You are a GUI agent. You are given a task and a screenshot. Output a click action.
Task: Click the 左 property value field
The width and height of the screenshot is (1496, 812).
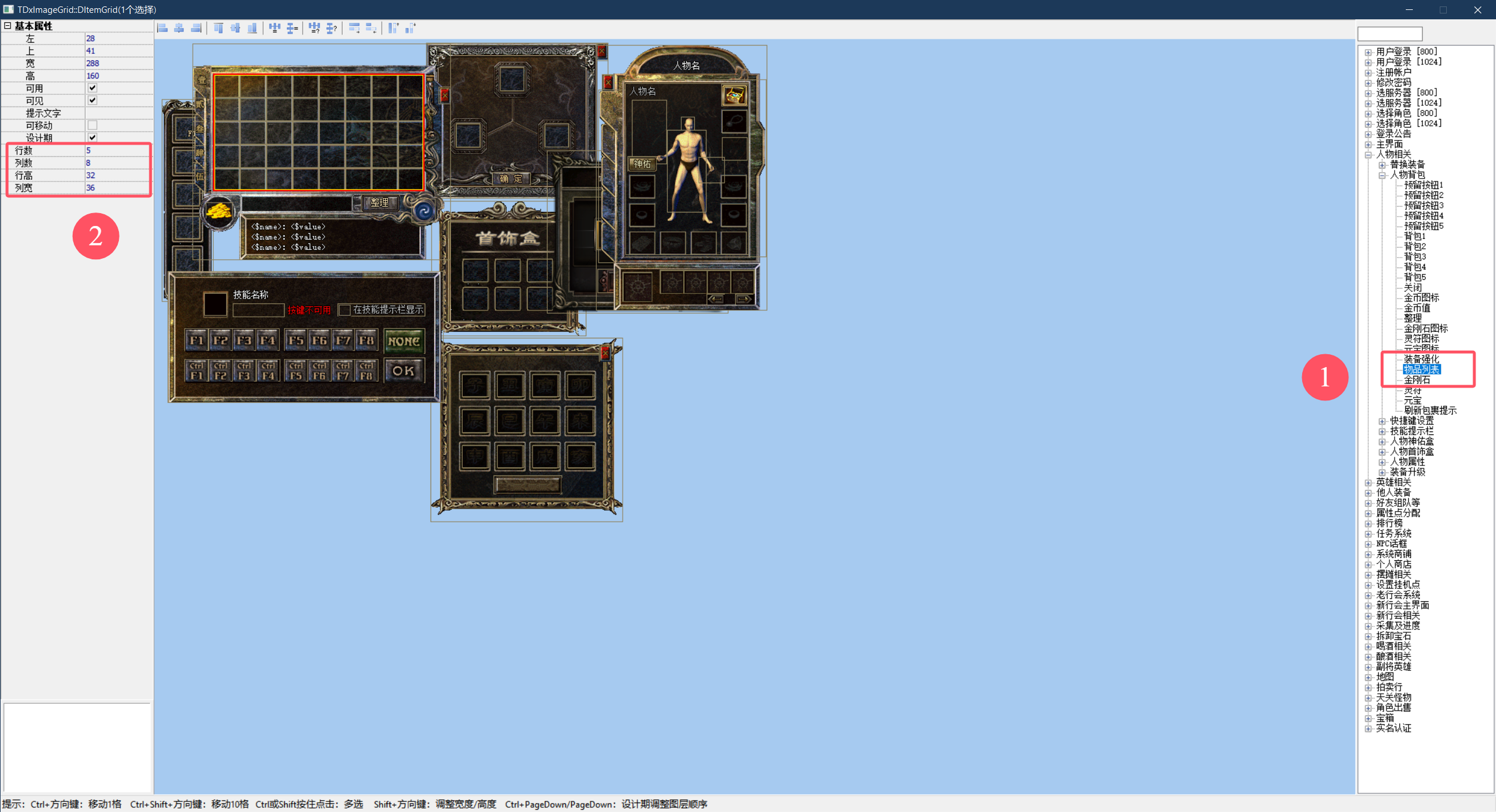119,39
